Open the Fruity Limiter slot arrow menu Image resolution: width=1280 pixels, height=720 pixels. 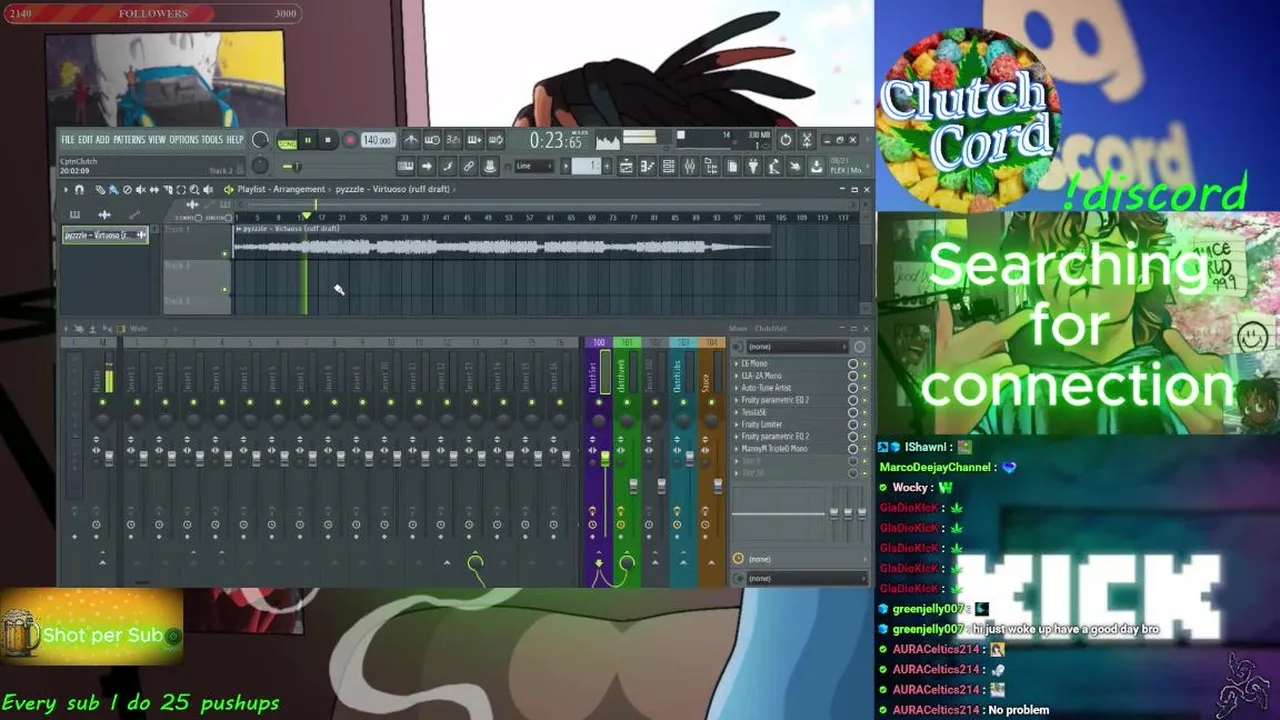click(737, 424)
